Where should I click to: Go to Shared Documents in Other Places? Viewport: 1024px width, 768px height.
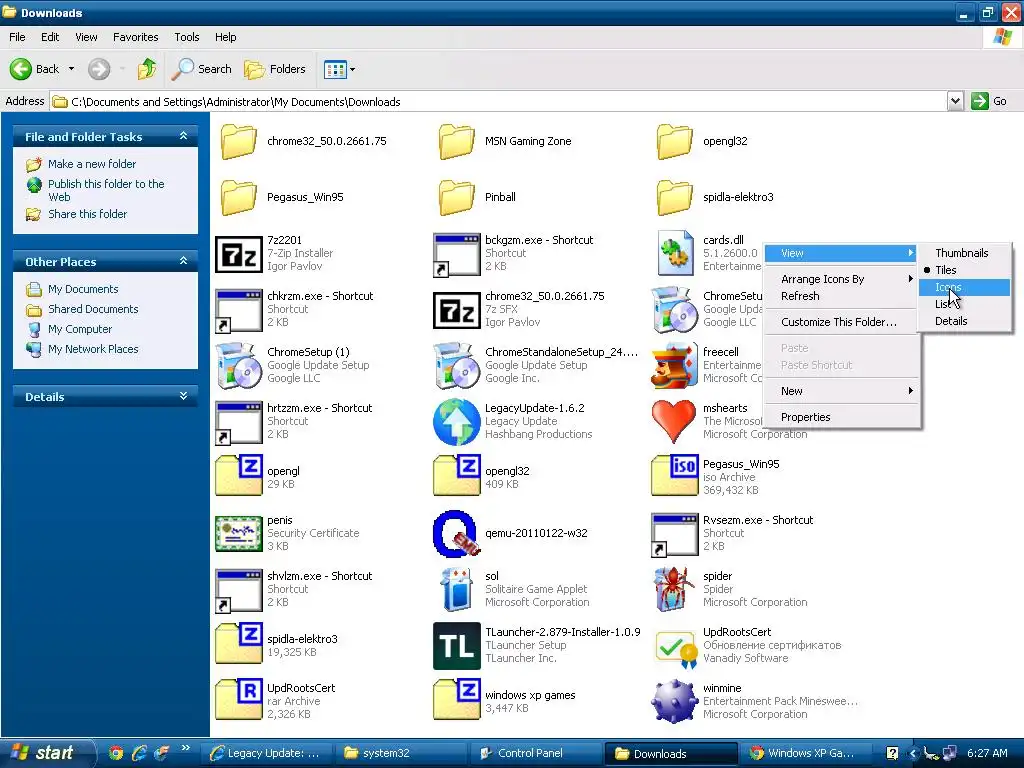click(93, 309)
